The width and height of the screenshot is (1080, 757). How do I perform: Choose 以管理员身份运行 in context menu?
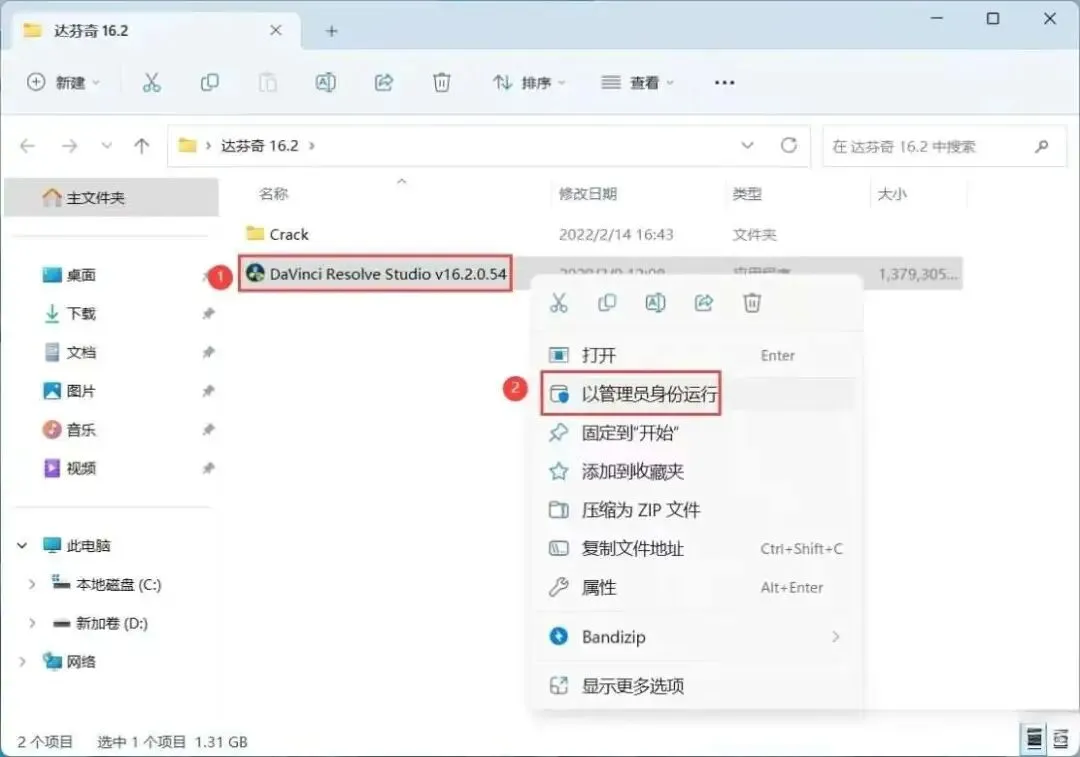pyautogui.click(x=697, y=394)
